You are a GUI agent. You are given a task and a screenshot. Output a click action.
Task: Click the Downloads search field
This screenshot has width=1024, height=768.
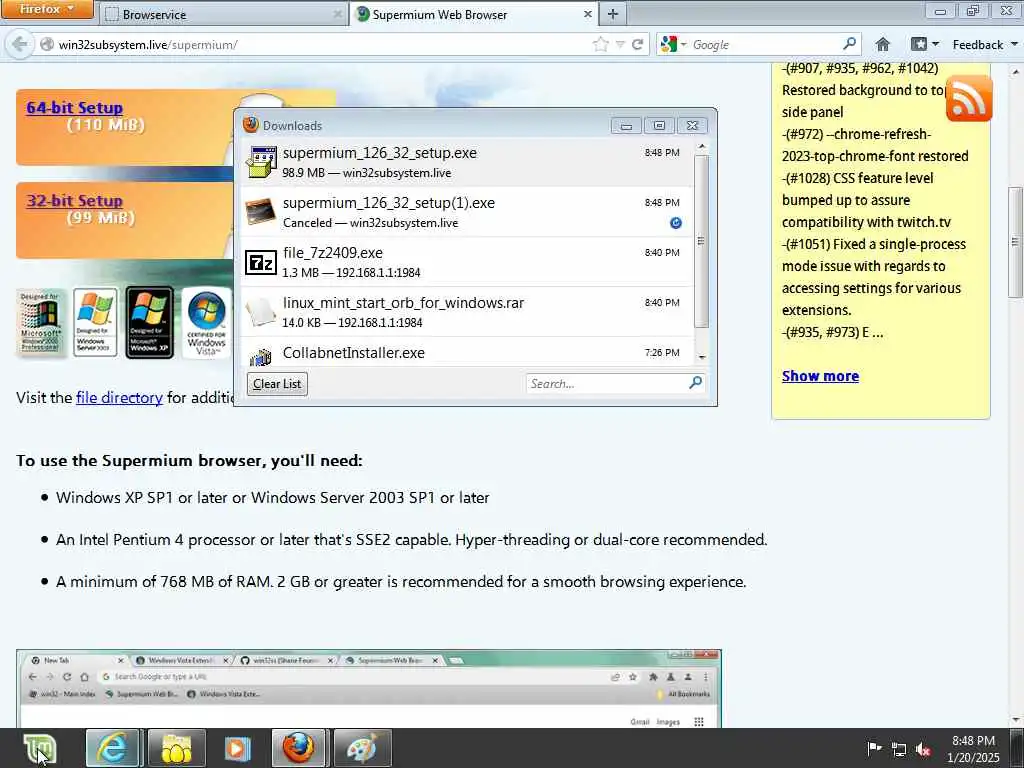pos(606,383)
